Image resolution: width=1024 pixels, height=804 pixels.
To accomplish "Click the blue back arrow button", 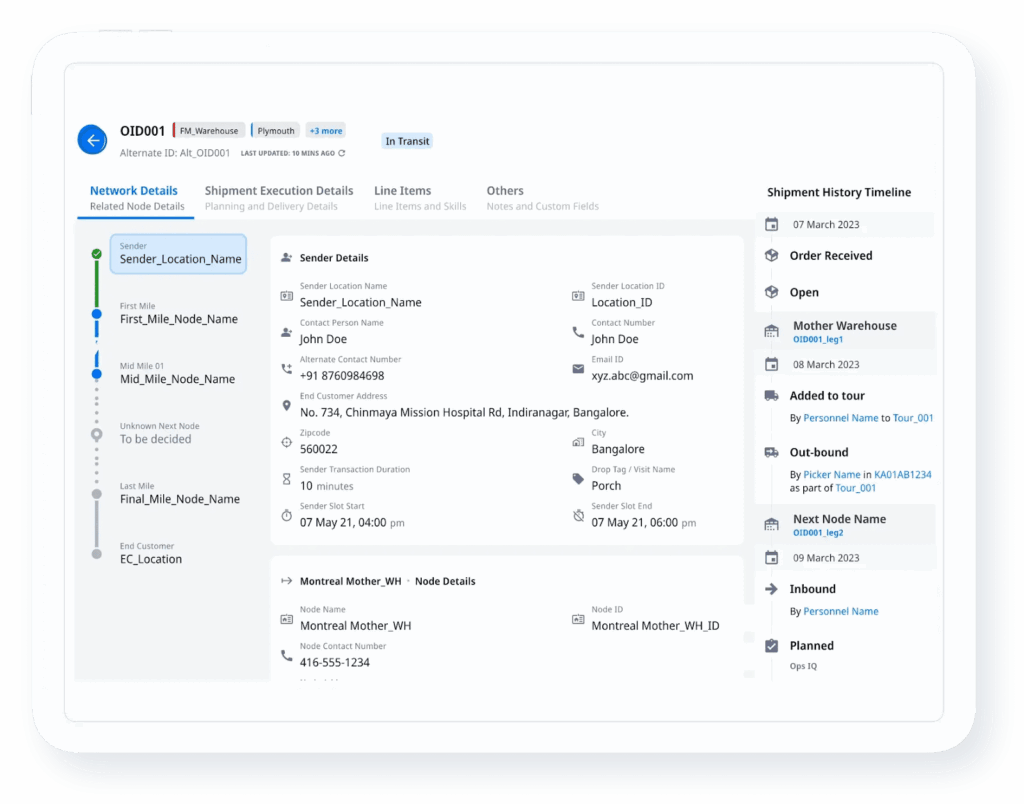I will (x=92, y=140).
